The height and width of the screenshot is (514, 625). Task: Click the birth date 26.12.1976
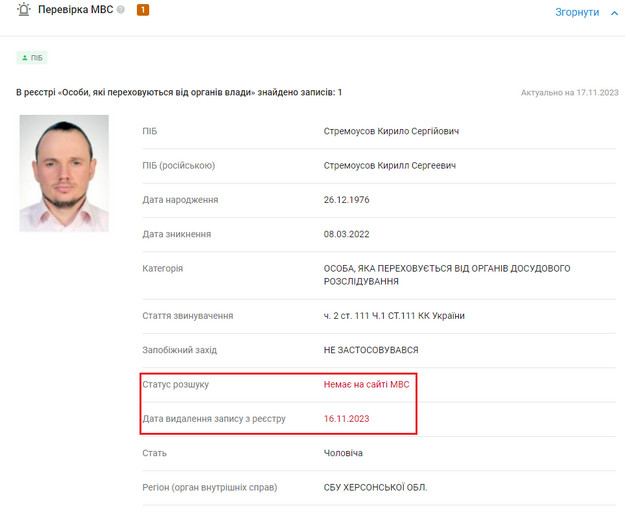346,199
